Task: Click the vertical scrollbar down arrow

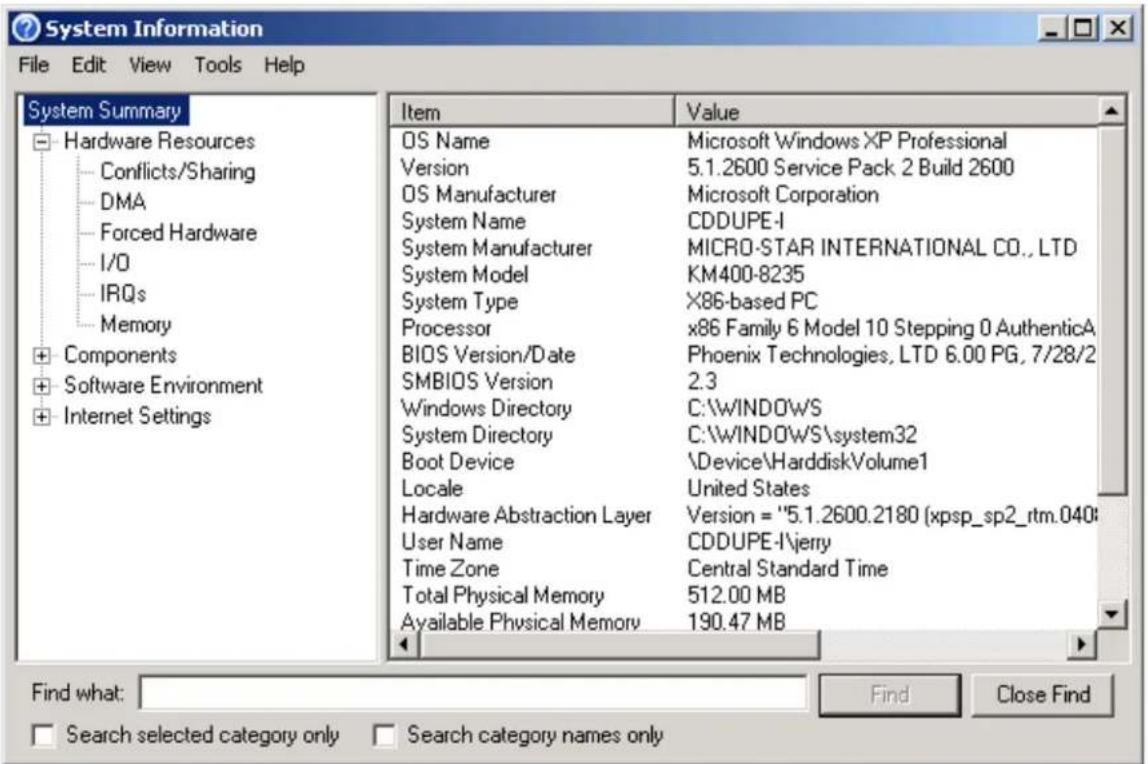Action: (1112, 613)
